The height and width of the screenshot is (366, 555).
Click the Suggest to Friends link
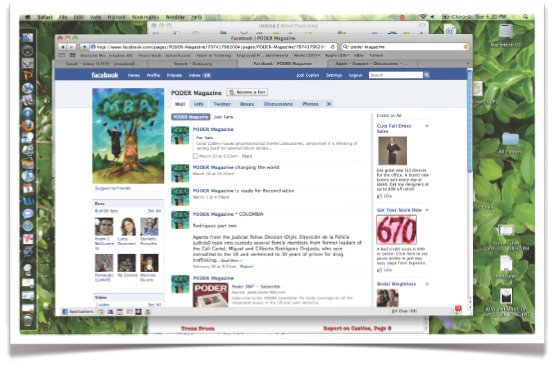pyautogui.click(x=113, y=188)
